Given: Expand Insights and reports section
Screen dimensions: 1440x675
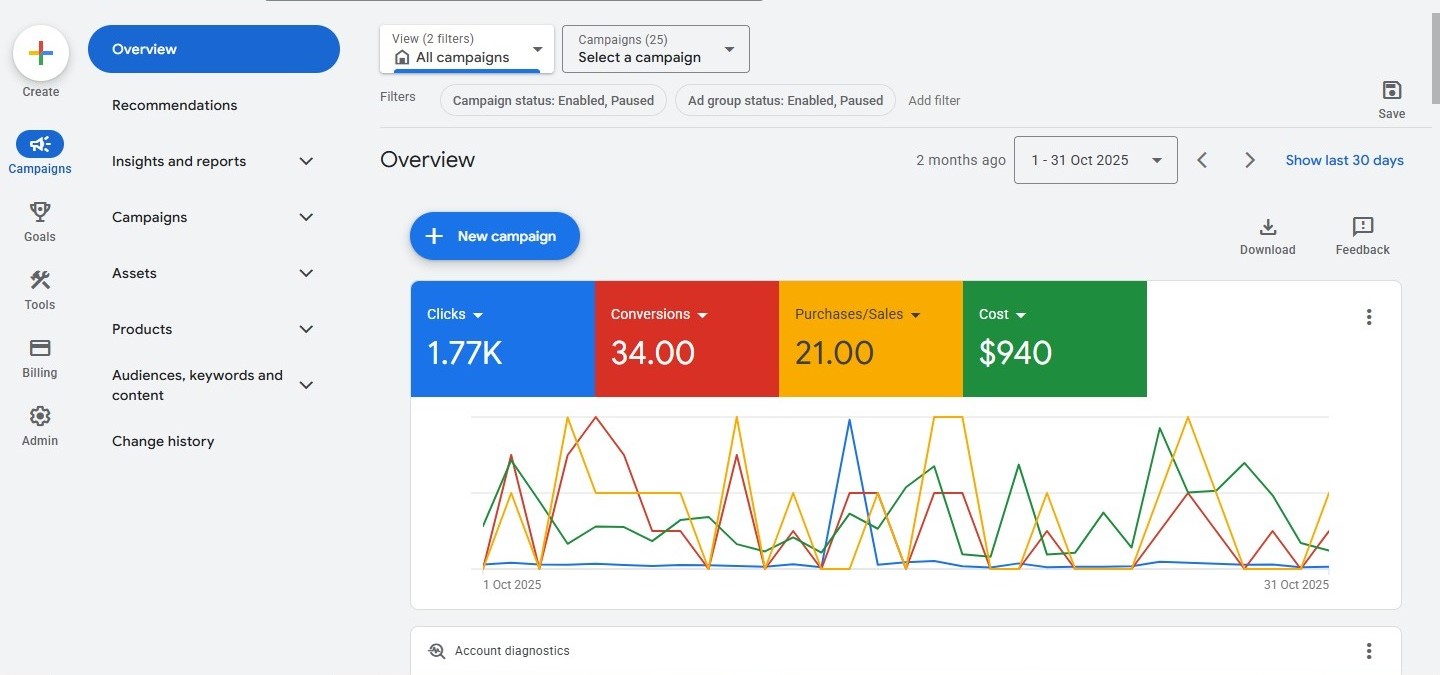Looking at the screenshot, I should (306, 161).
